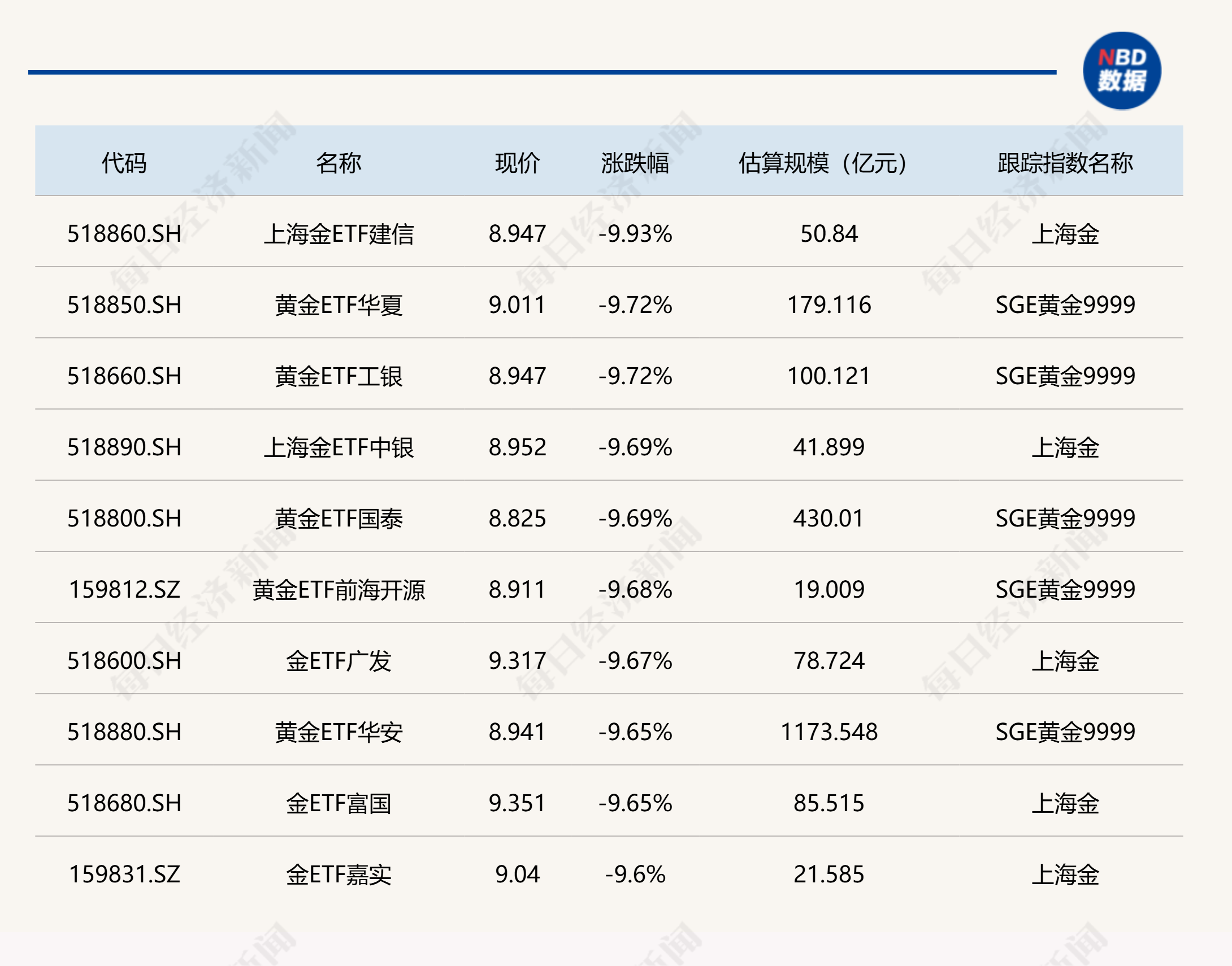Click the 名称 column header
The image size is (1232, 966).
pyautogui.click(x=339, y=163)
